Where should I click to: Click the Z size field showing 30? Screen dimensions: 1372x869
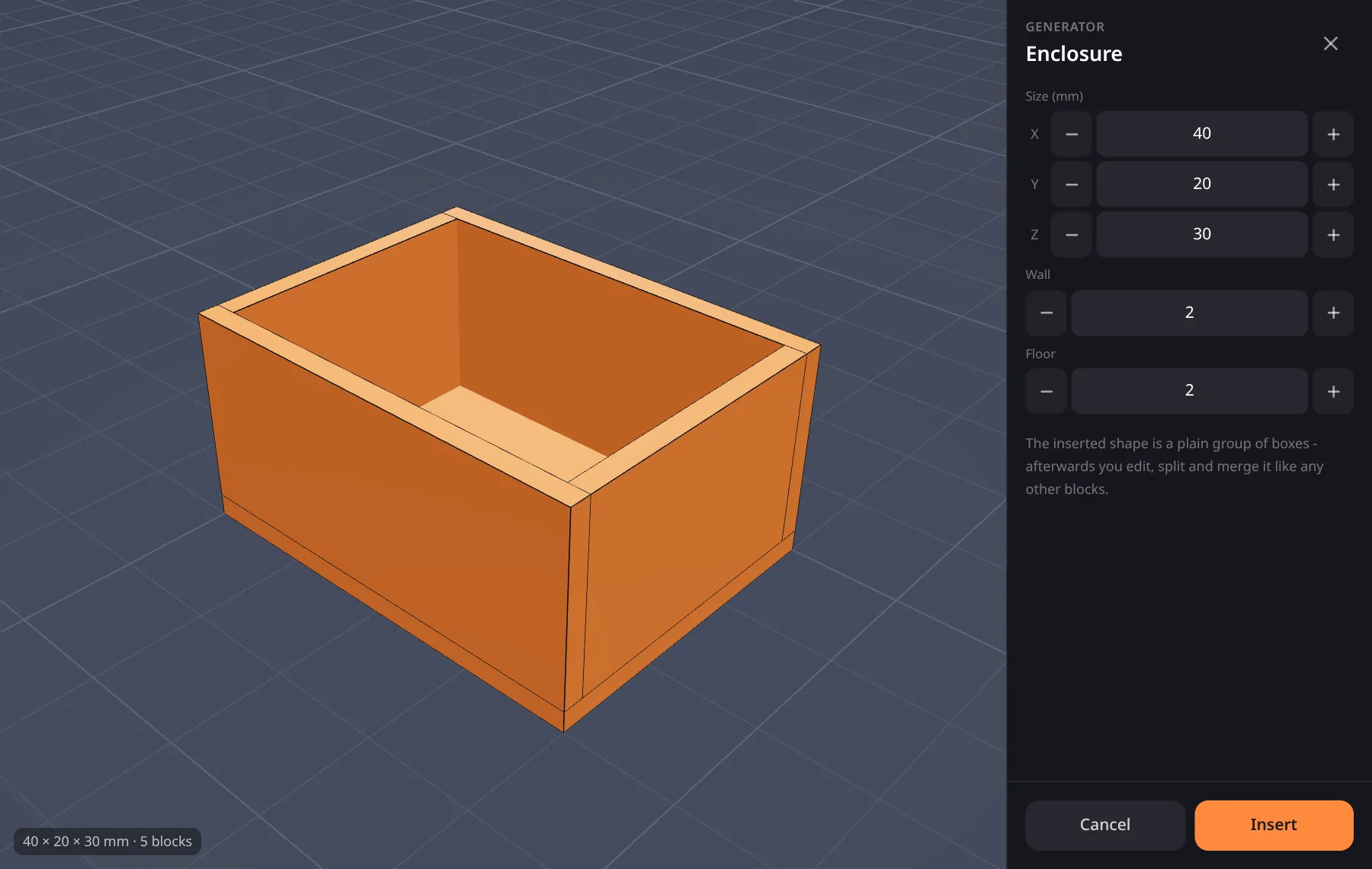pos(1202,235)
